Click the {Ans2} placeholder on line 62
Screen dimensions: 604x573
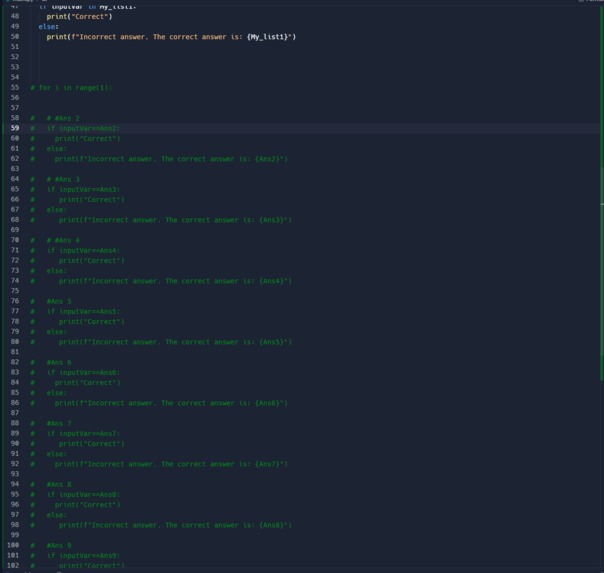pos(269,159)
